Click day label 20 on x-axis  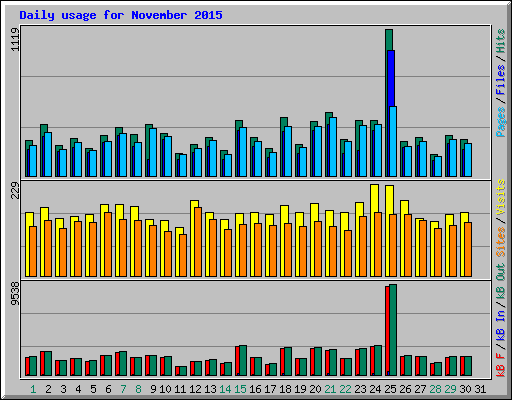(315, 389)
